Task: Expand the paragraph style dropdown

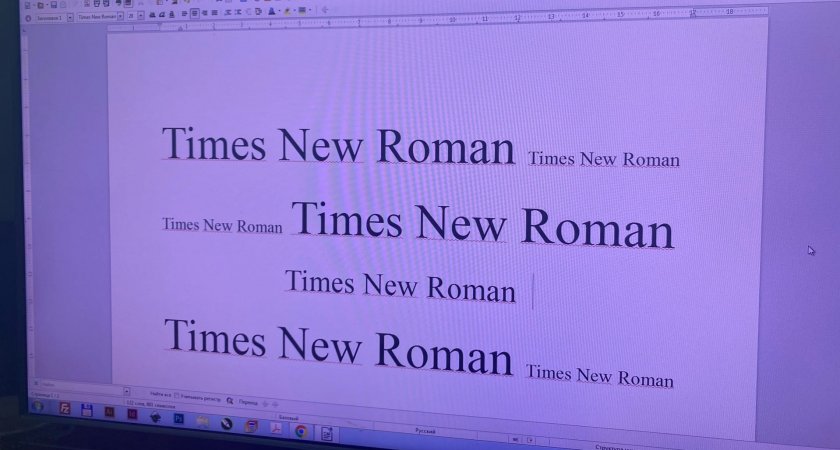Action: (70, 18)
